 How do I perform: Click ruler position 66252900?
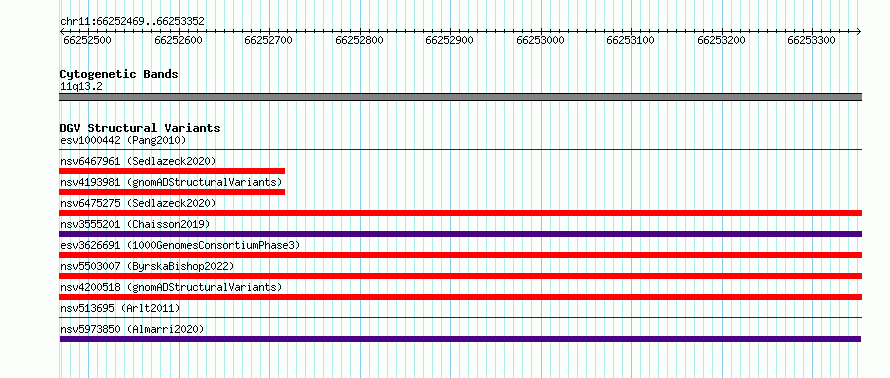[450, 40]
